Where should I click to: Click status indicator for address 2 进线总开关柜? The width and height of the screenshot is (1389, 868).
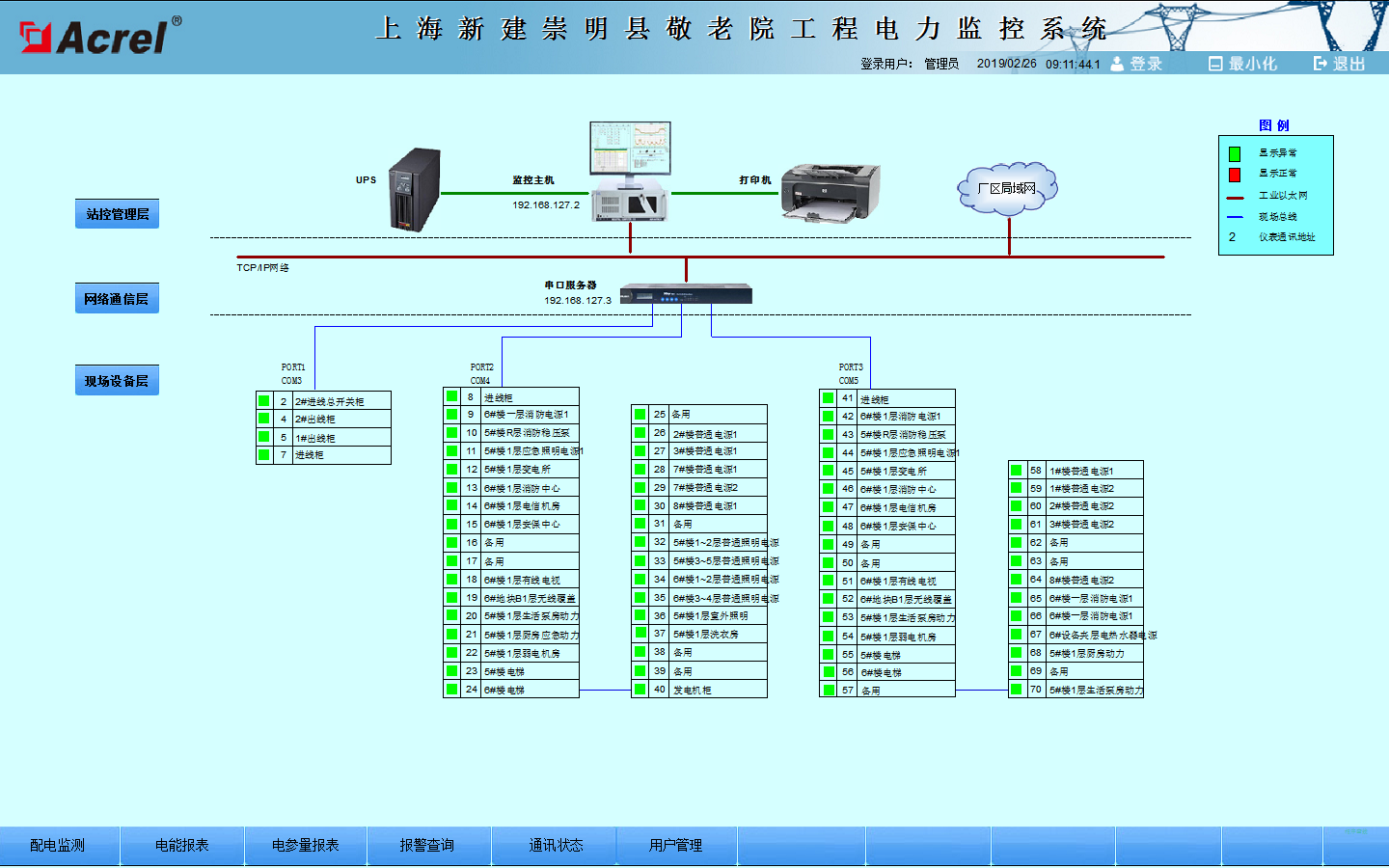pos(263,400)
